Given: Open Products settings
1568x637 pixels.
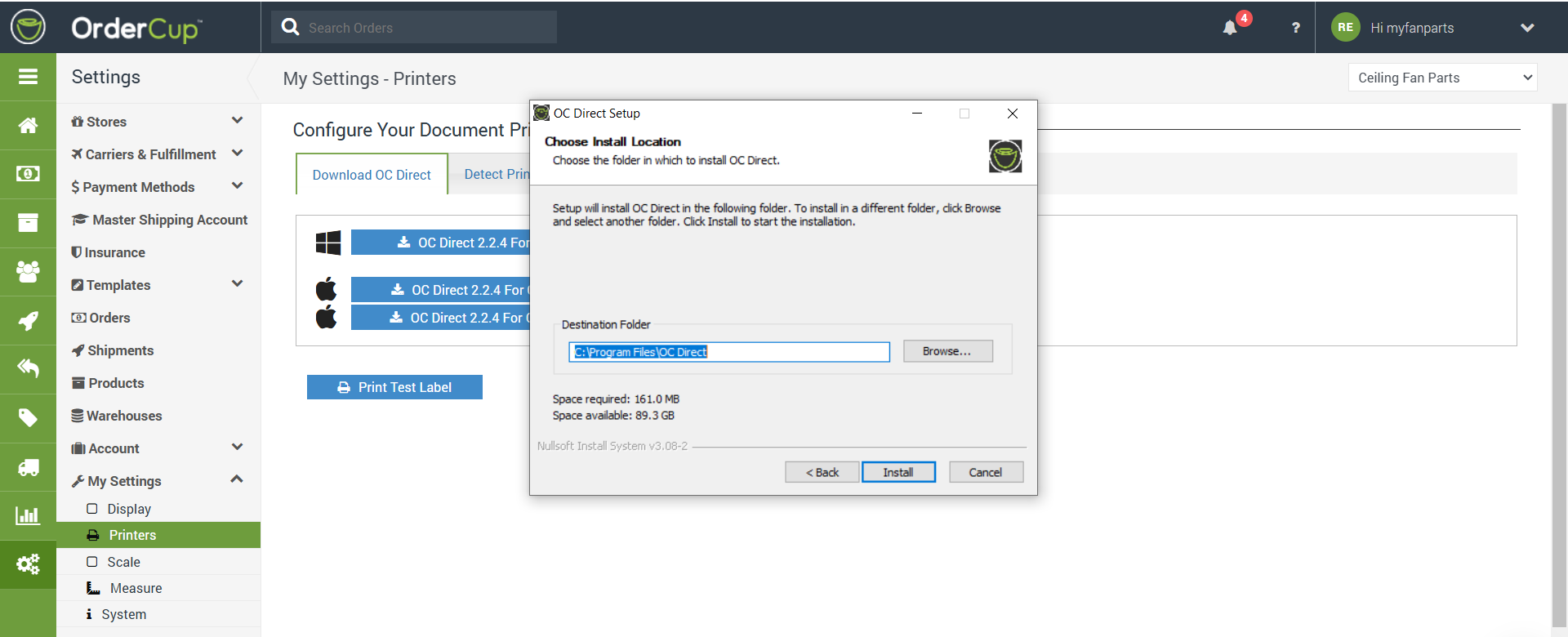Looking at the screenshot, I should click(108, 383).
